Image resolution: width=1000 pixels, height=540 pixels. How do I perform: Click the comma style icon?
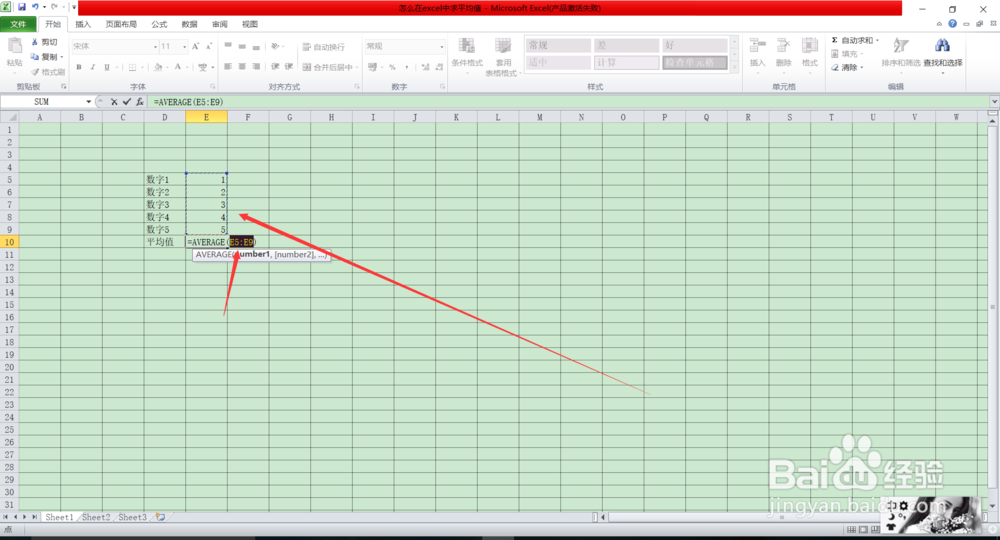(x=407, y=67)
